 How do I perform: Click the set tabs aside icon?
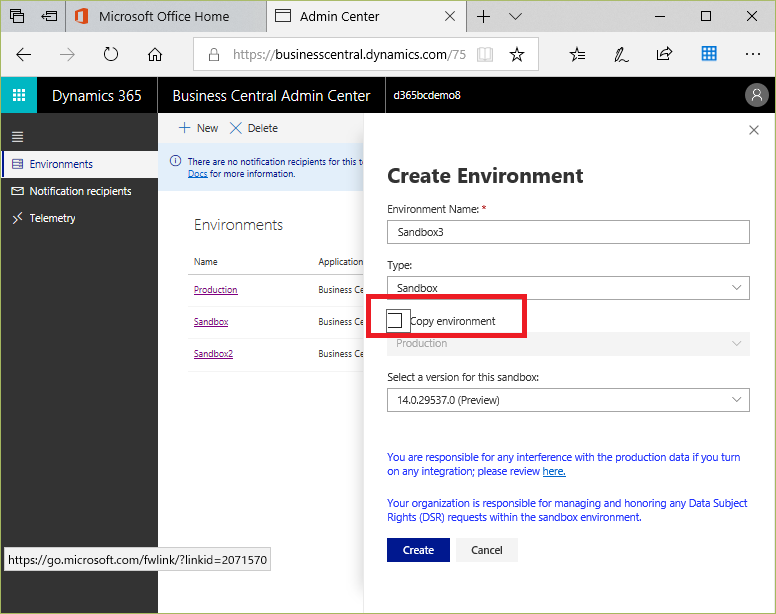49,16
